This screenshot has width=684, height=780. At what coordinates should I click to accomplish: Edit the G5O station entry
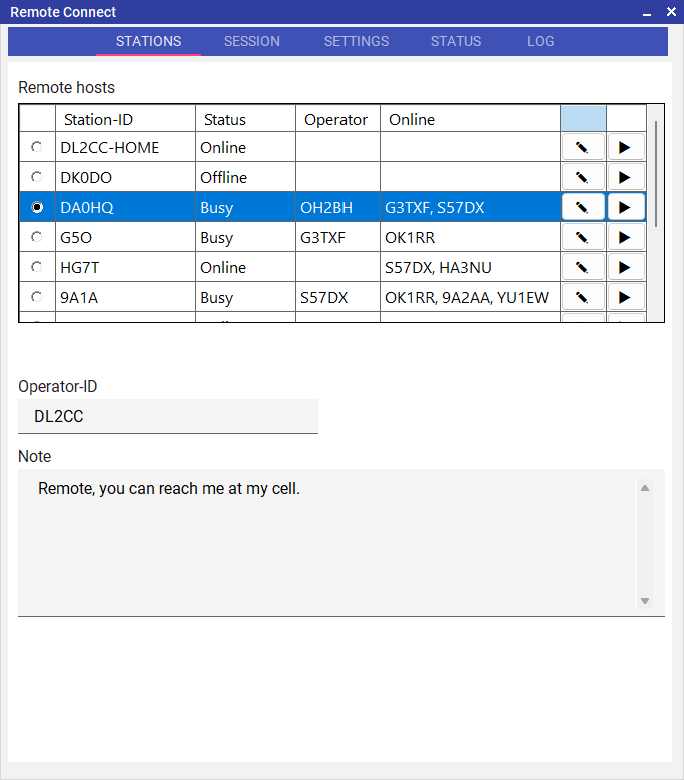coord(583,237)
